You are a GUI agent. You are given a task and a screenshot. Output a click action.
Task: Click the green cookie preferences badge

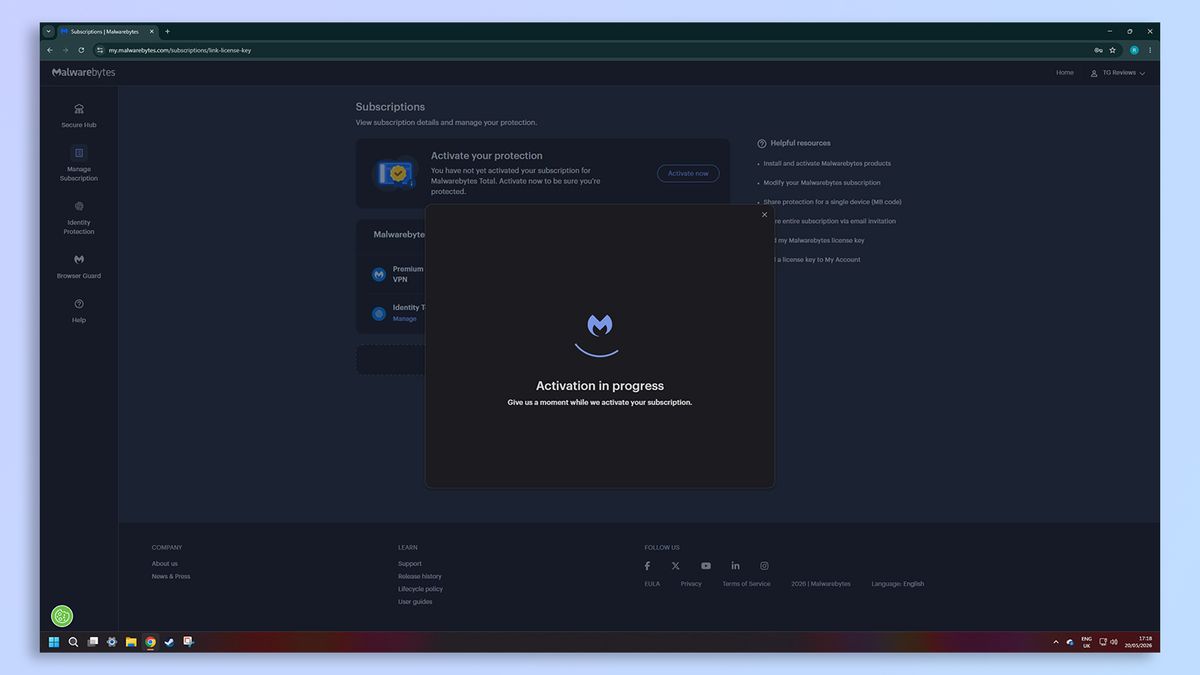pos(62,616)
